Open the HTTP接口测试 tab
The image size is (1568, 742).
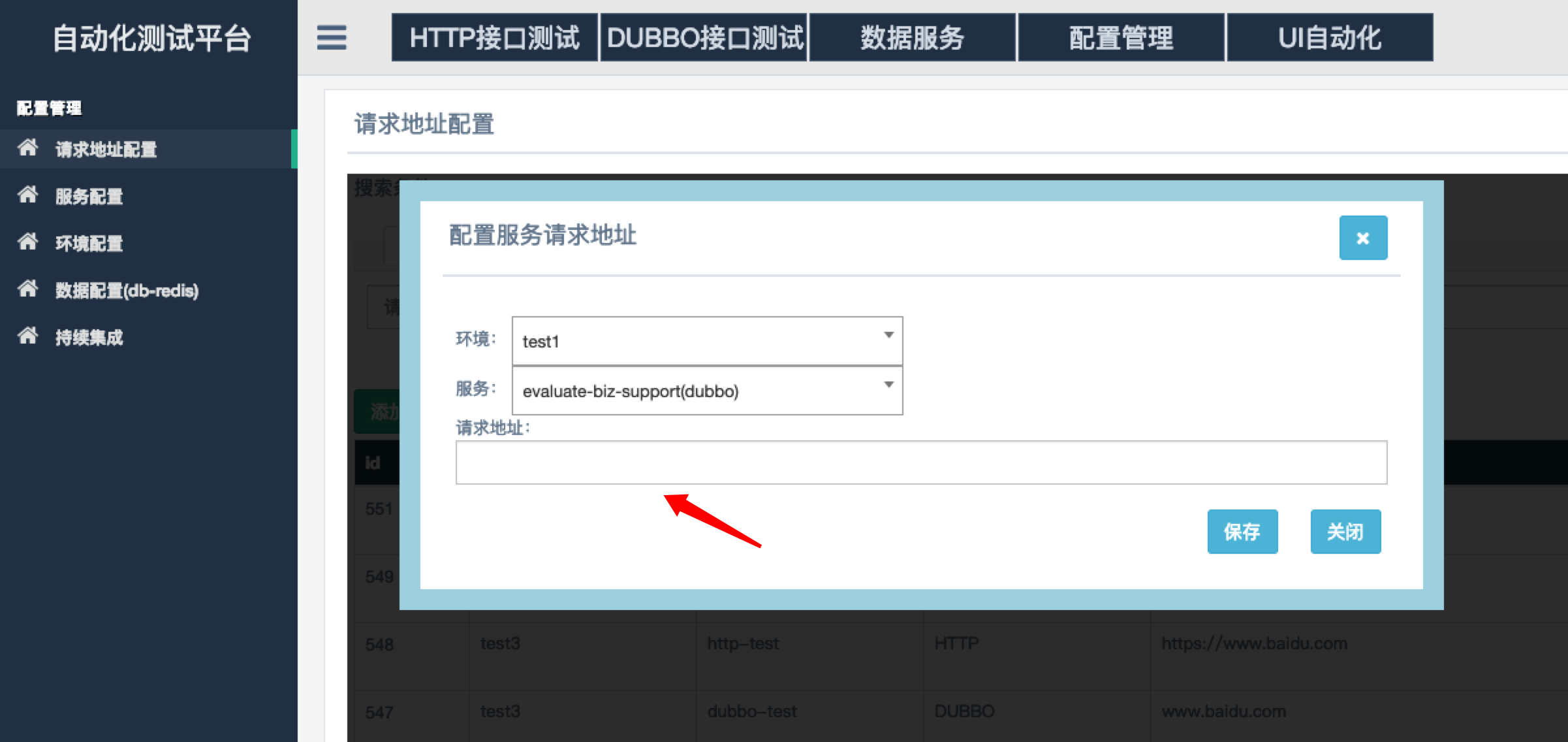coord(494,37)
